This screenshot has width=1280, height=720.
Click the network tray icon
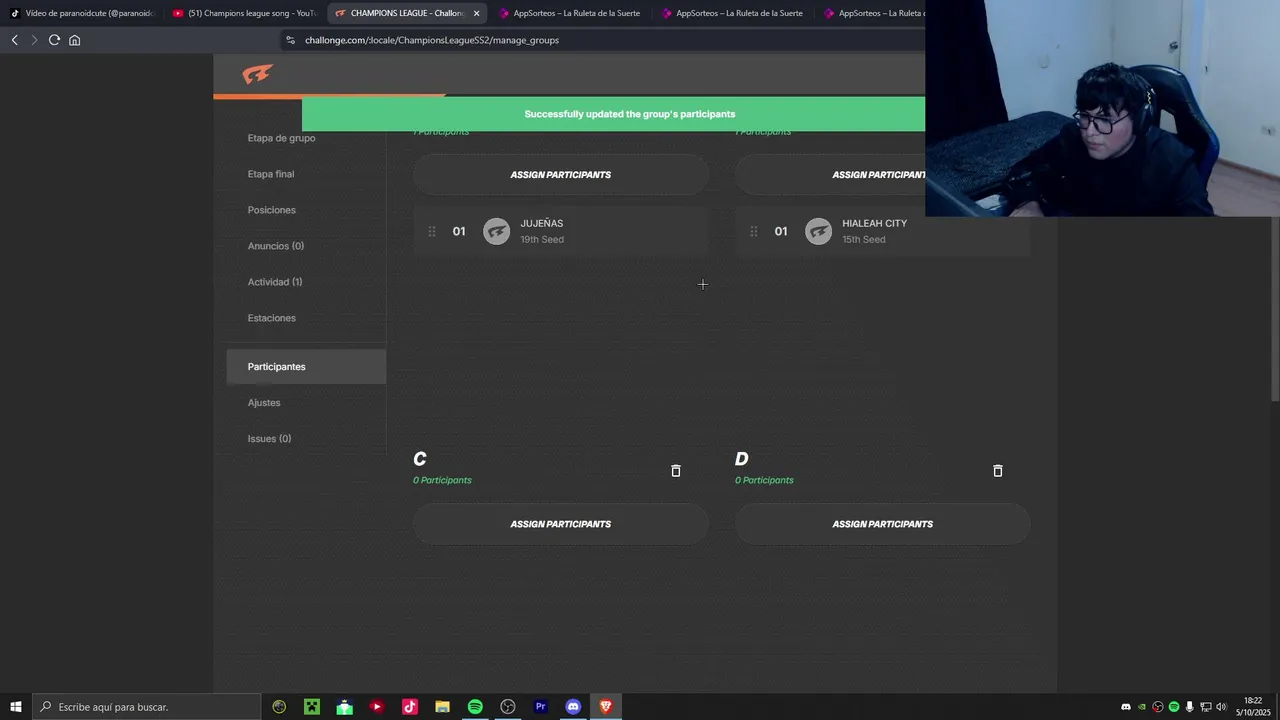[x=1205, y=707]
